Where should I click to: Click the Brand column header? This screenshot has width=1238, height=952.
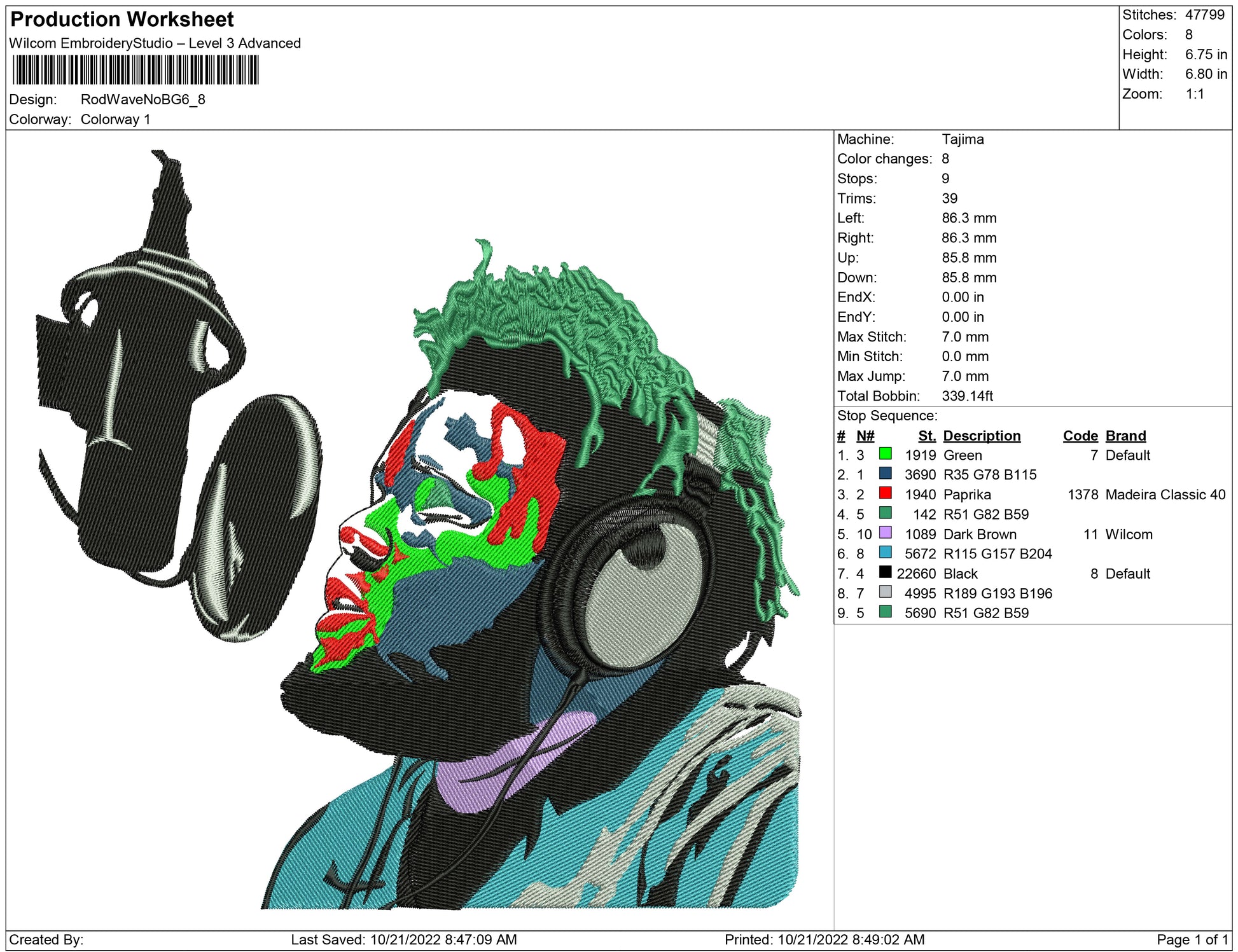(1125, 436)
